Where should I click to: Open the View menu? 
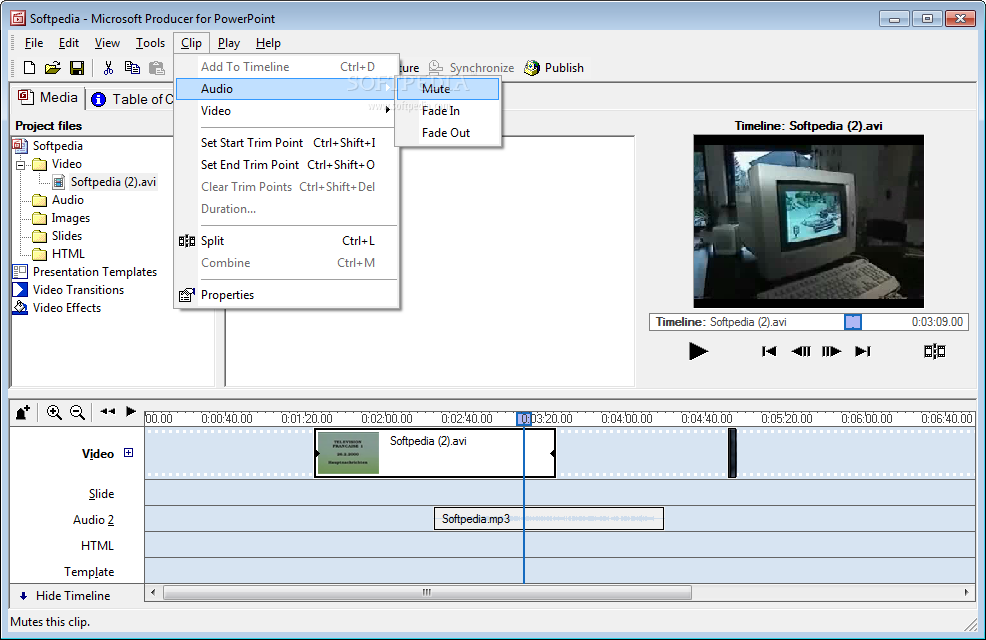coord(107,43)
